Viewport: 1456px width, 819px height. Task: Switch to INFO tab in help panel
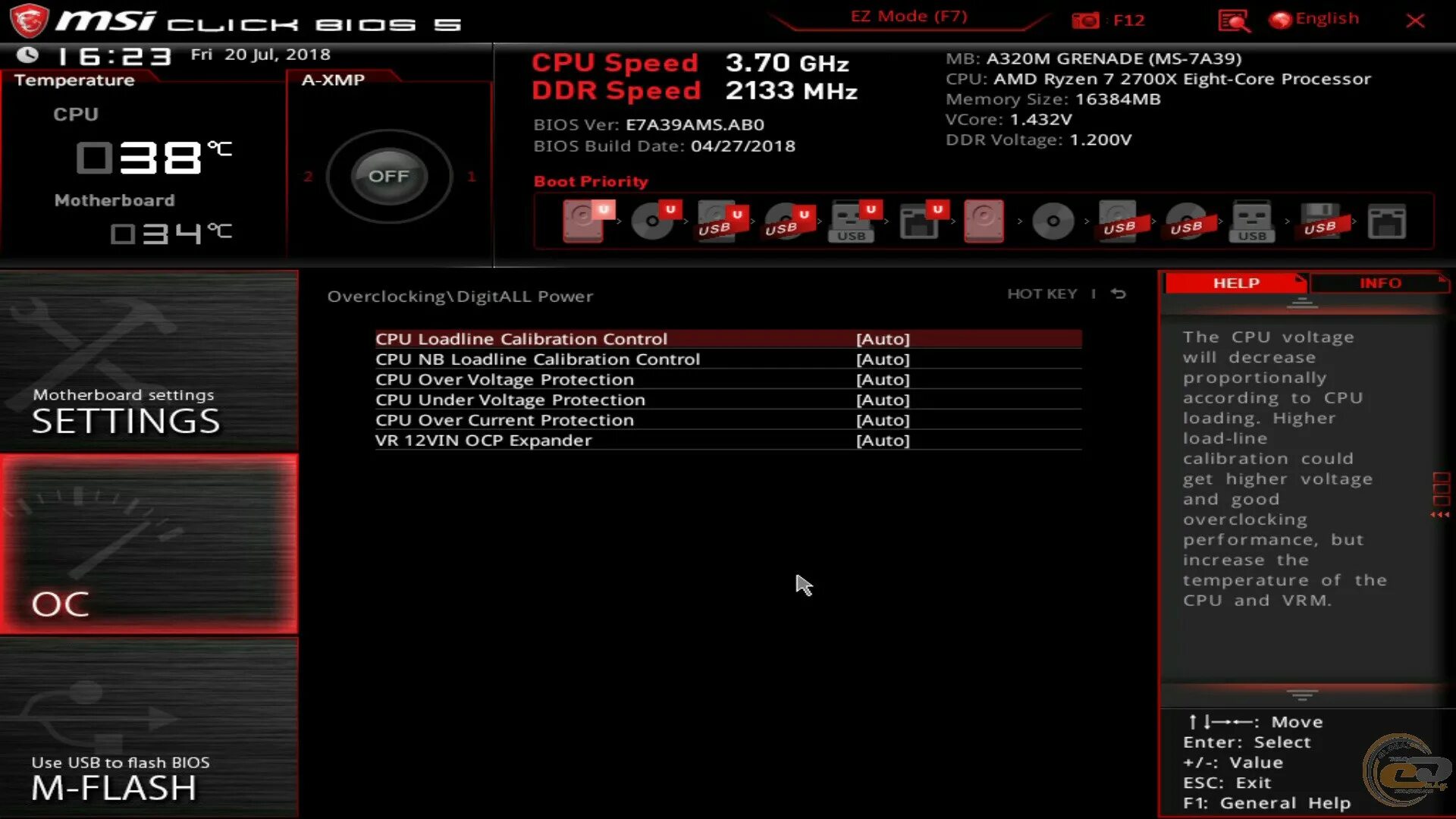click(x=1380, y=282)
